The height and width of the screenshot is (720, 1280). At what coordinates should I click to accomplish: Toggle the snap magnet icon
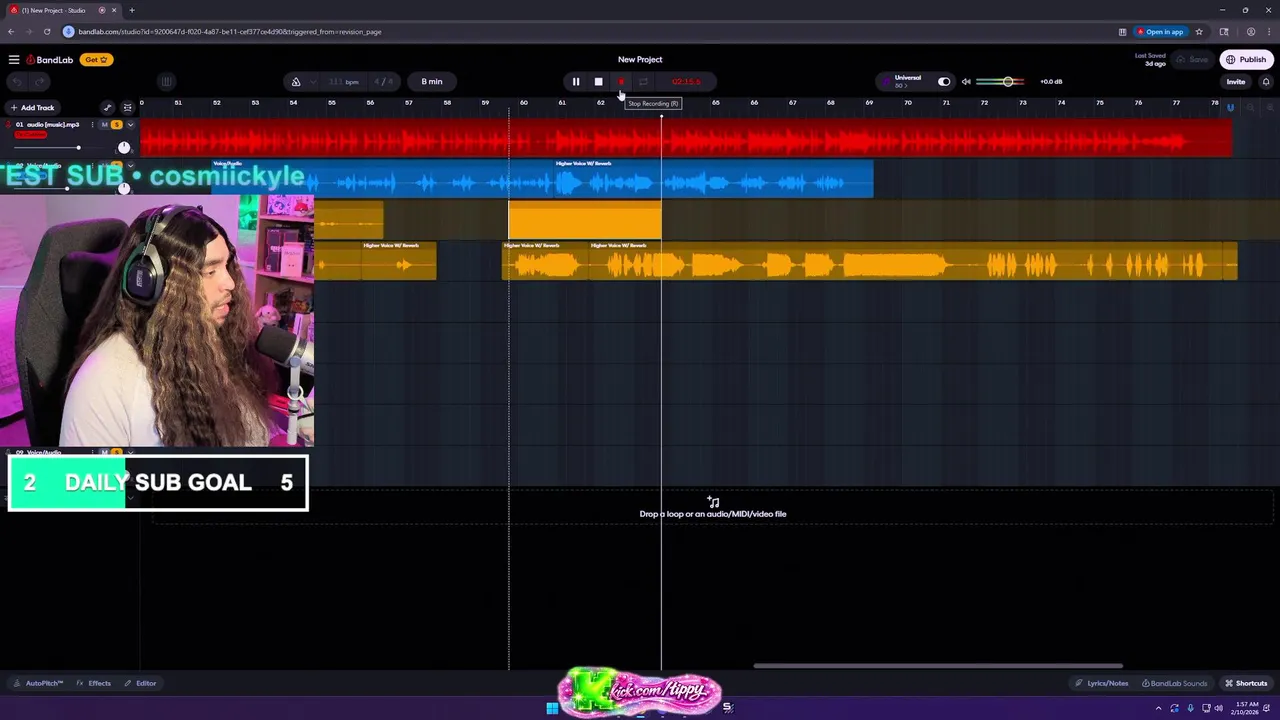1230,108
